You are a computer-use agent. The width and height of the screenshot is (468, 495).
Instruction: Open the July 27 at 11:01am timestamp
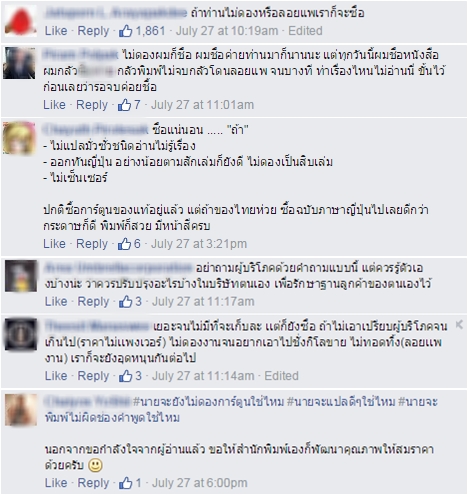202,105
